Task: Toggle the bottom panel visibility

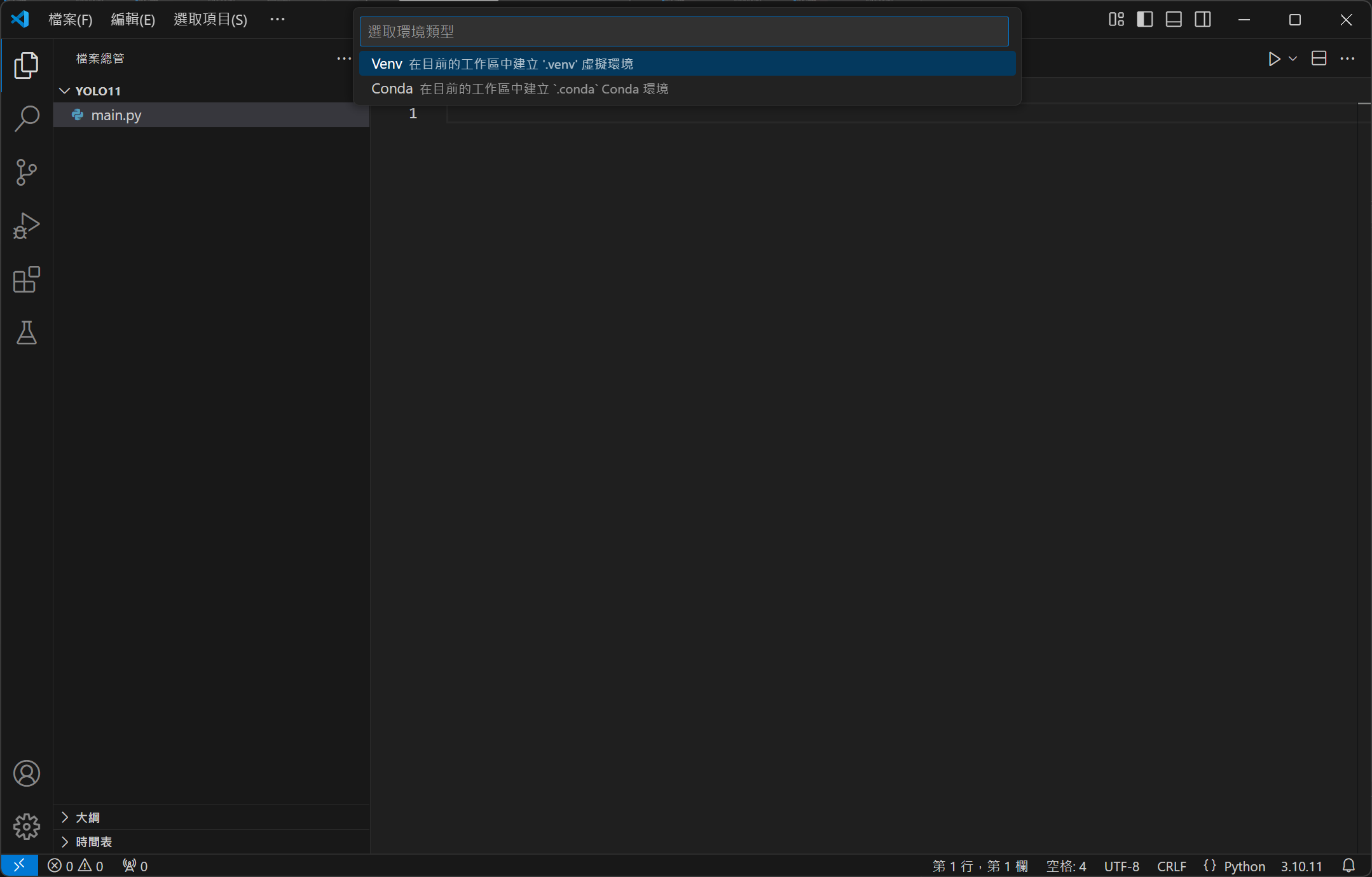Action: [x=1174, y=19]
